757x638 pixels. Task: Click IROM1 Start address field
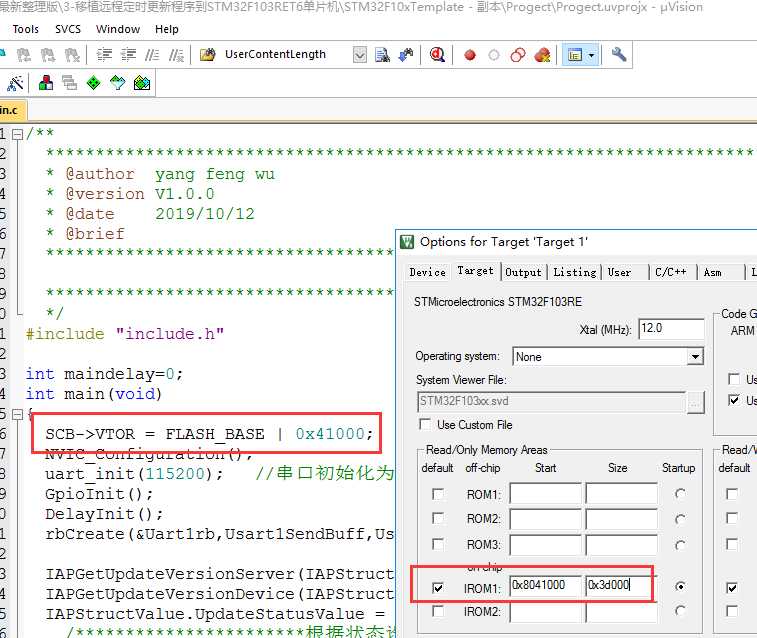(546, 585)
